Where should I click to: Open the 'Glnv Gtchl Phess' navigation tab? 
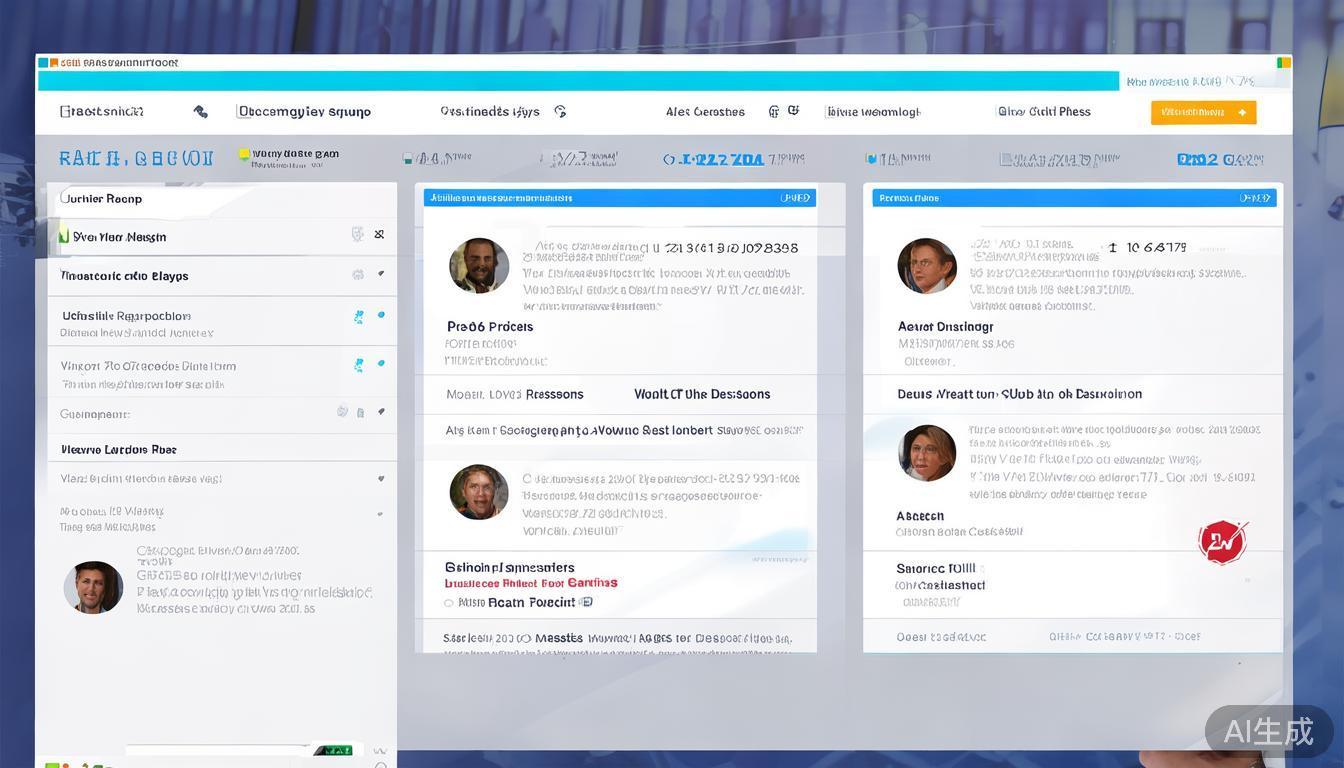(x=1044, y=112)
